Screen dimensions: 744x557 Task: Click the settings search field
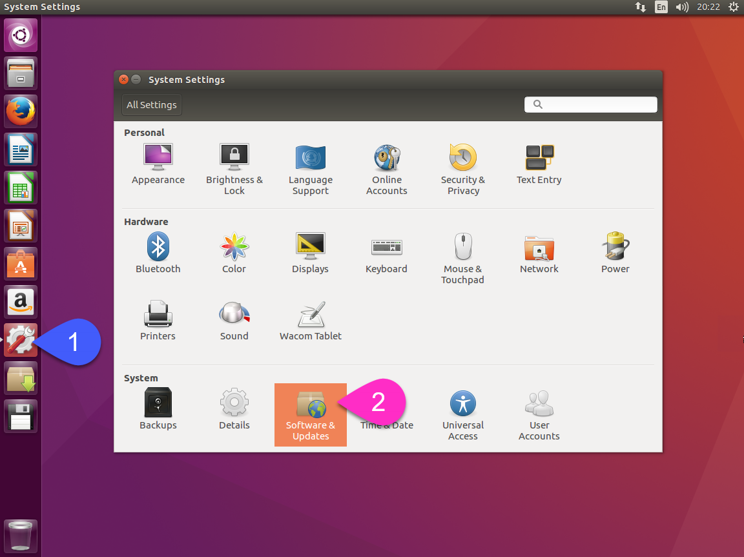click(591, 104)
